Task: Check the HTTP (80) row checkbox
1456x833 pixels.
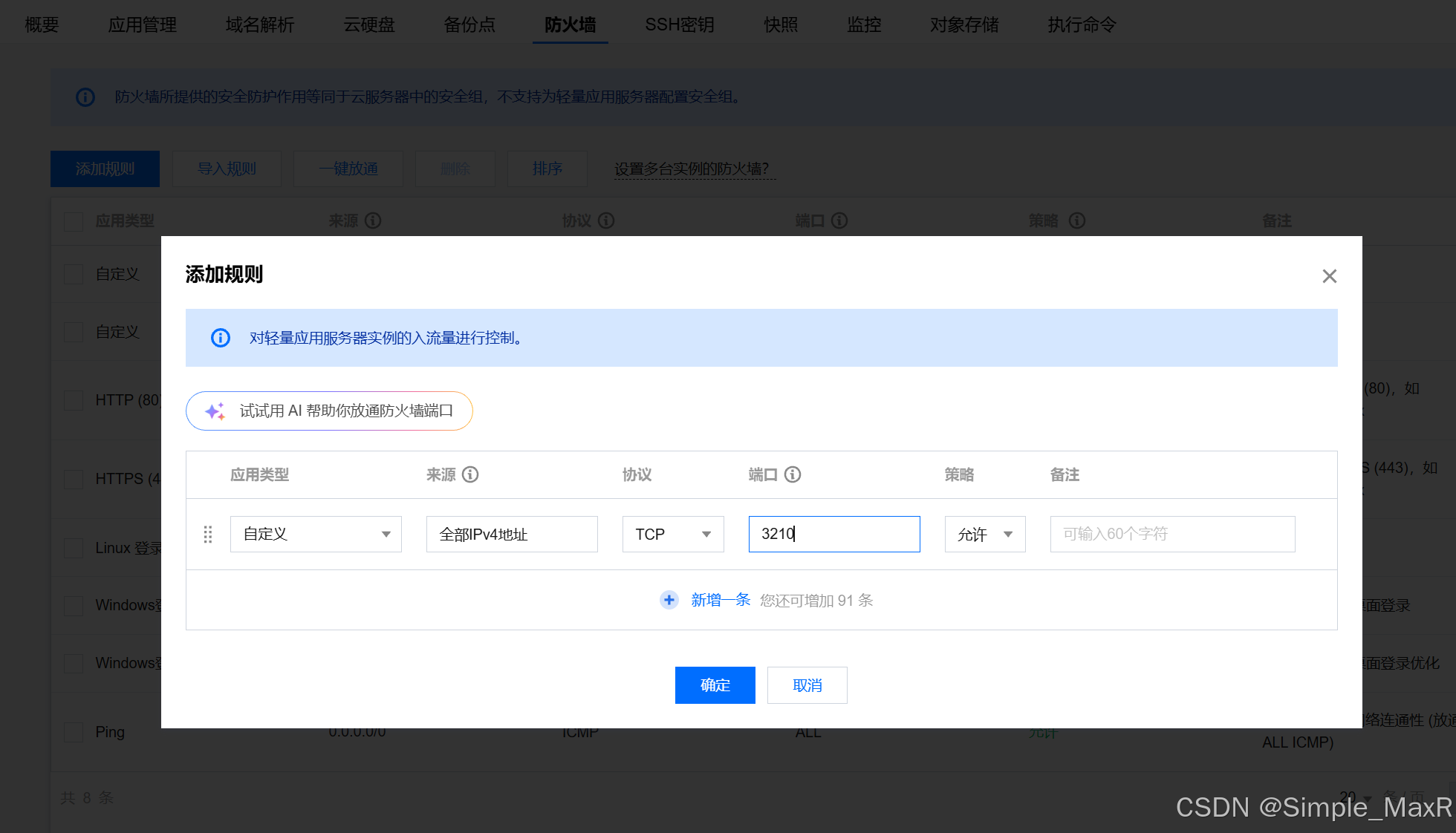Action: [74, 400]
